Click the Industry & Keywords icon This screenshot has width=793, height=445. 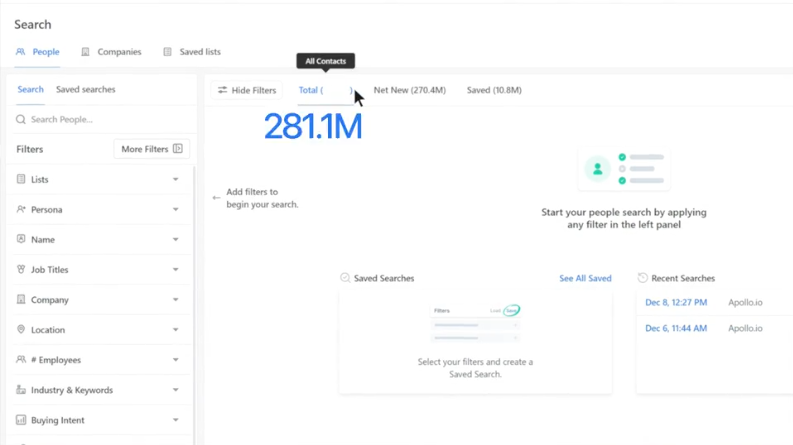[x=21, y=389]
